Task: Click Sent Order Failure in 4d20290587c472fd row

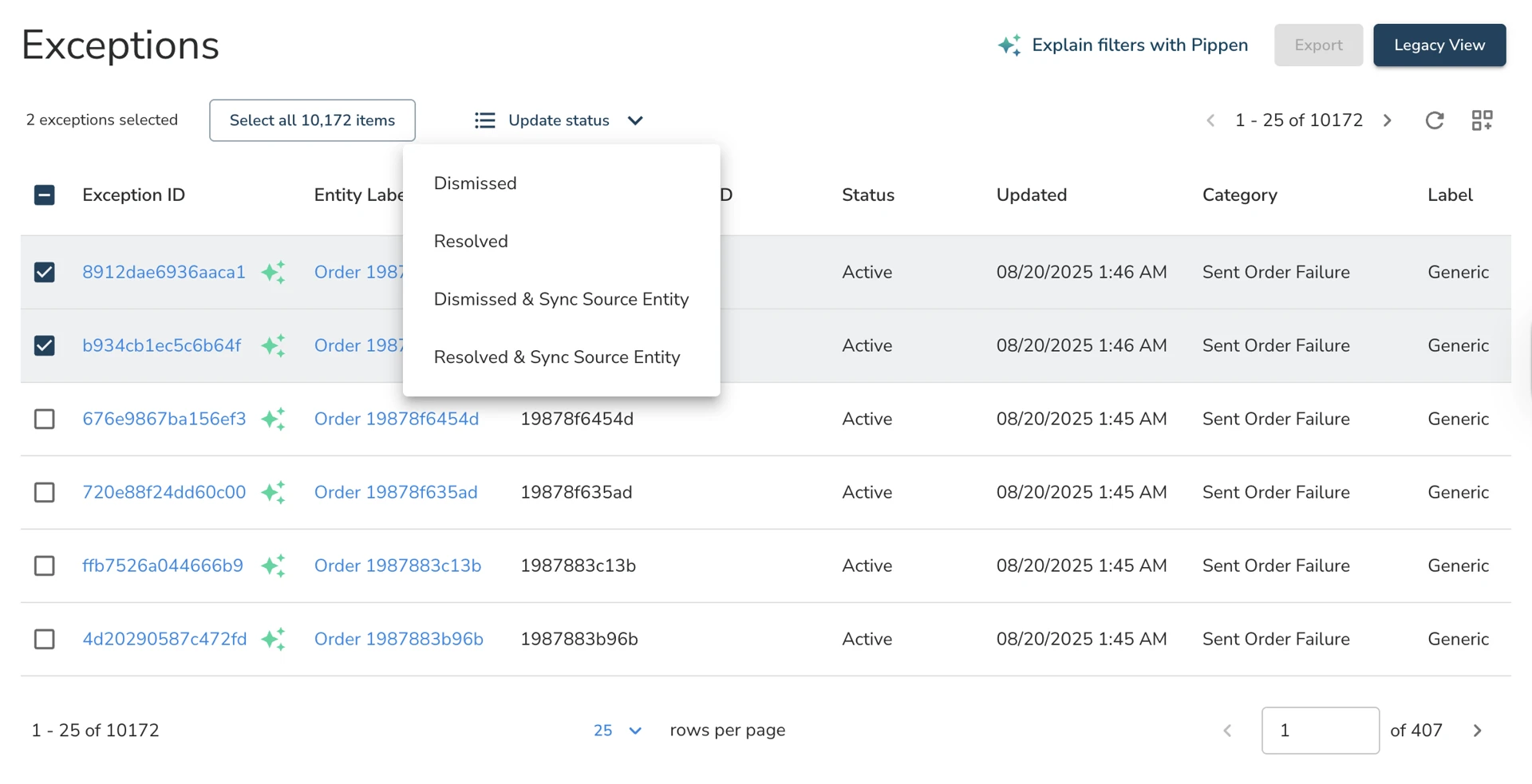Action: pyautogui.click(x=1276, y=639)
